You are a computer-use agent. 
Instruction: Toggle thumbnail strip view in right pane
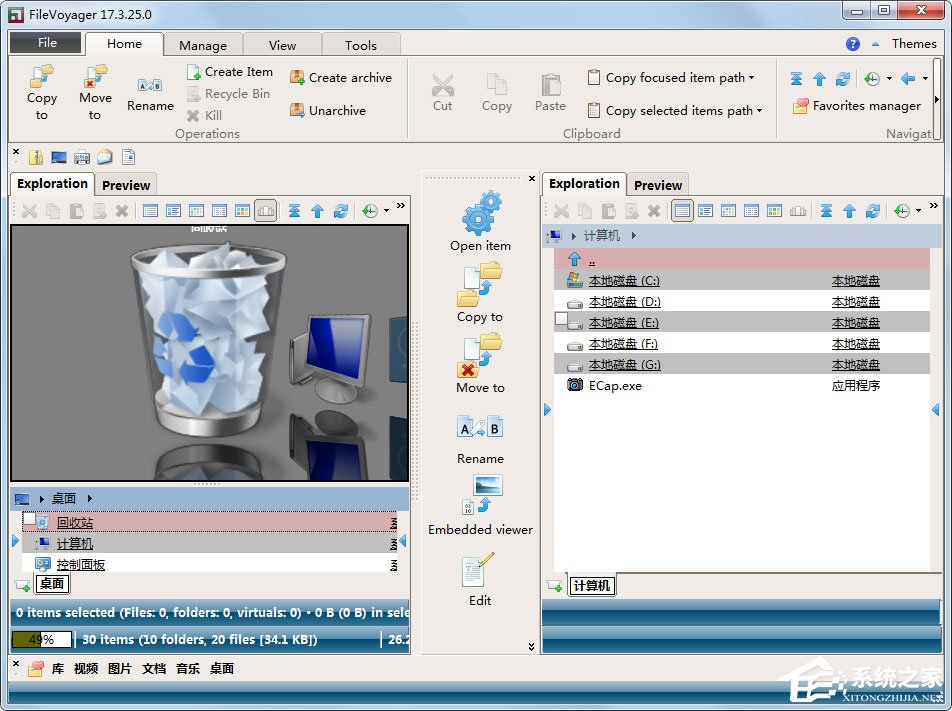pos(798,211)
